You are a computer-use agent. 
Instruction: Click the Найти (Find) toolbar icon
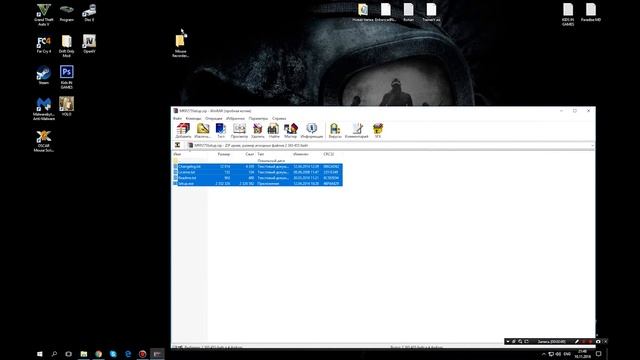tap(273, 131)
